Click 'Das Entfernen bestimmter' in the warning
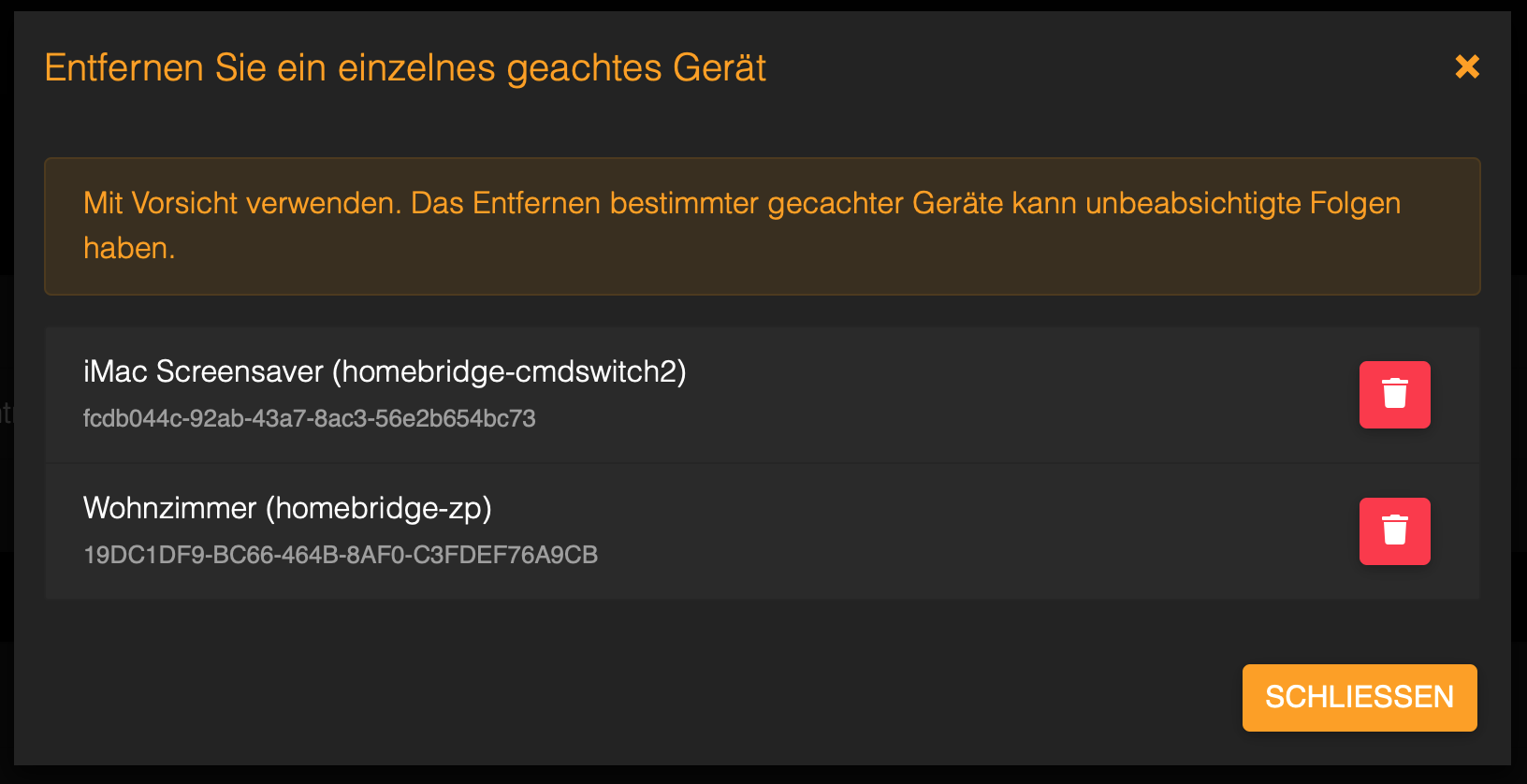Viewport: 1527px width, 784px height. [585, 203]
